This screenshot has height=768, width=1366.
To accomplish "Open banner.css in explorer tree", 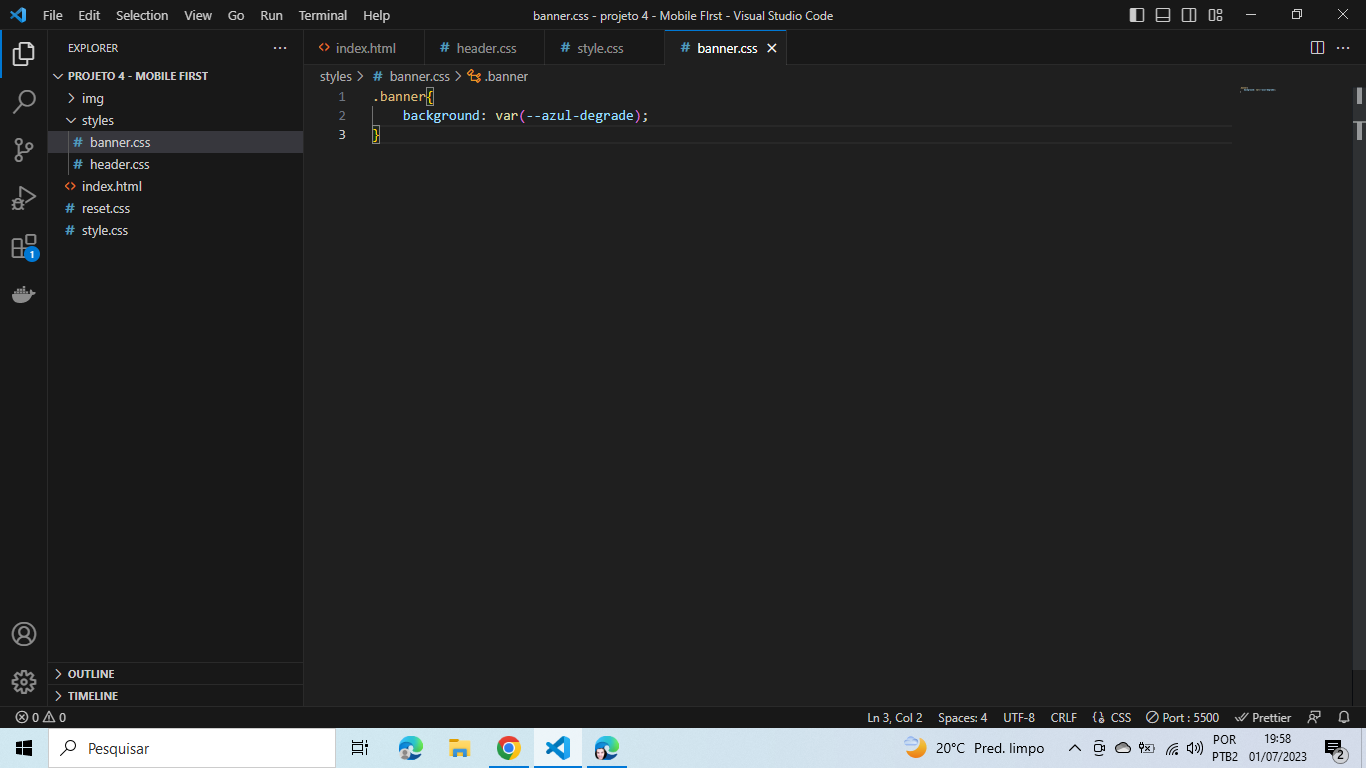I will pyautogui.click(x=175, y=142).
